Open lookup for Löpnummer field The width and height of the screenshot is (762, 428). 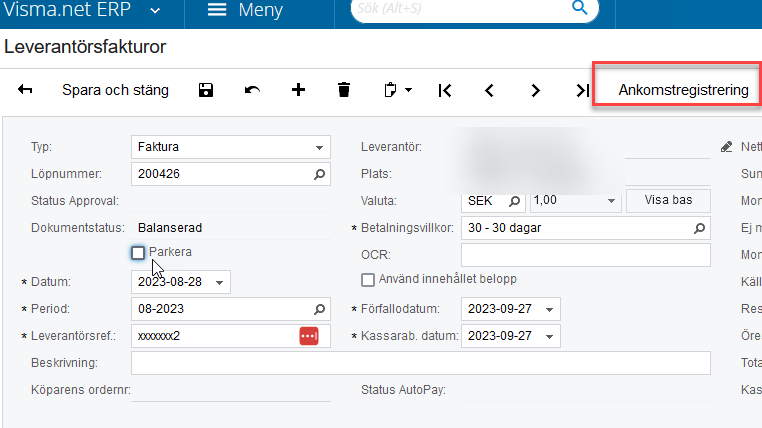[319, 174]
